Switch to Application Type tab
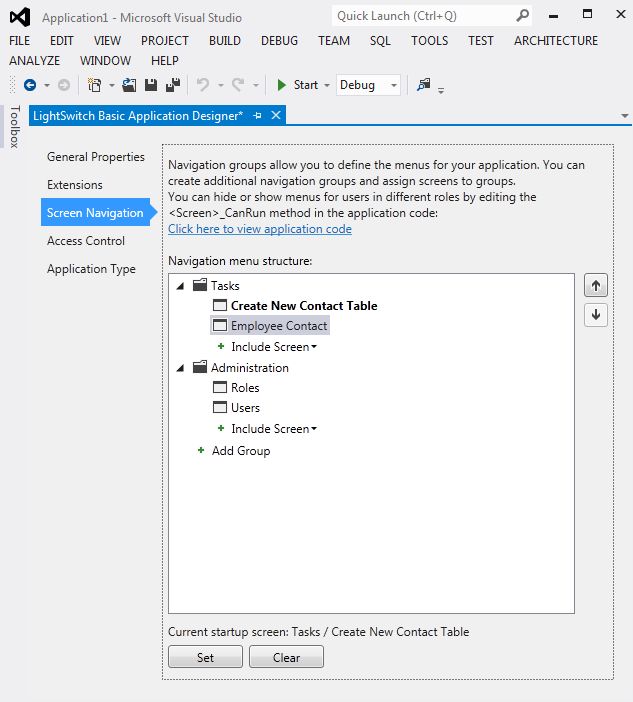The width and height of the screenshot is (633, 702). 91,269
